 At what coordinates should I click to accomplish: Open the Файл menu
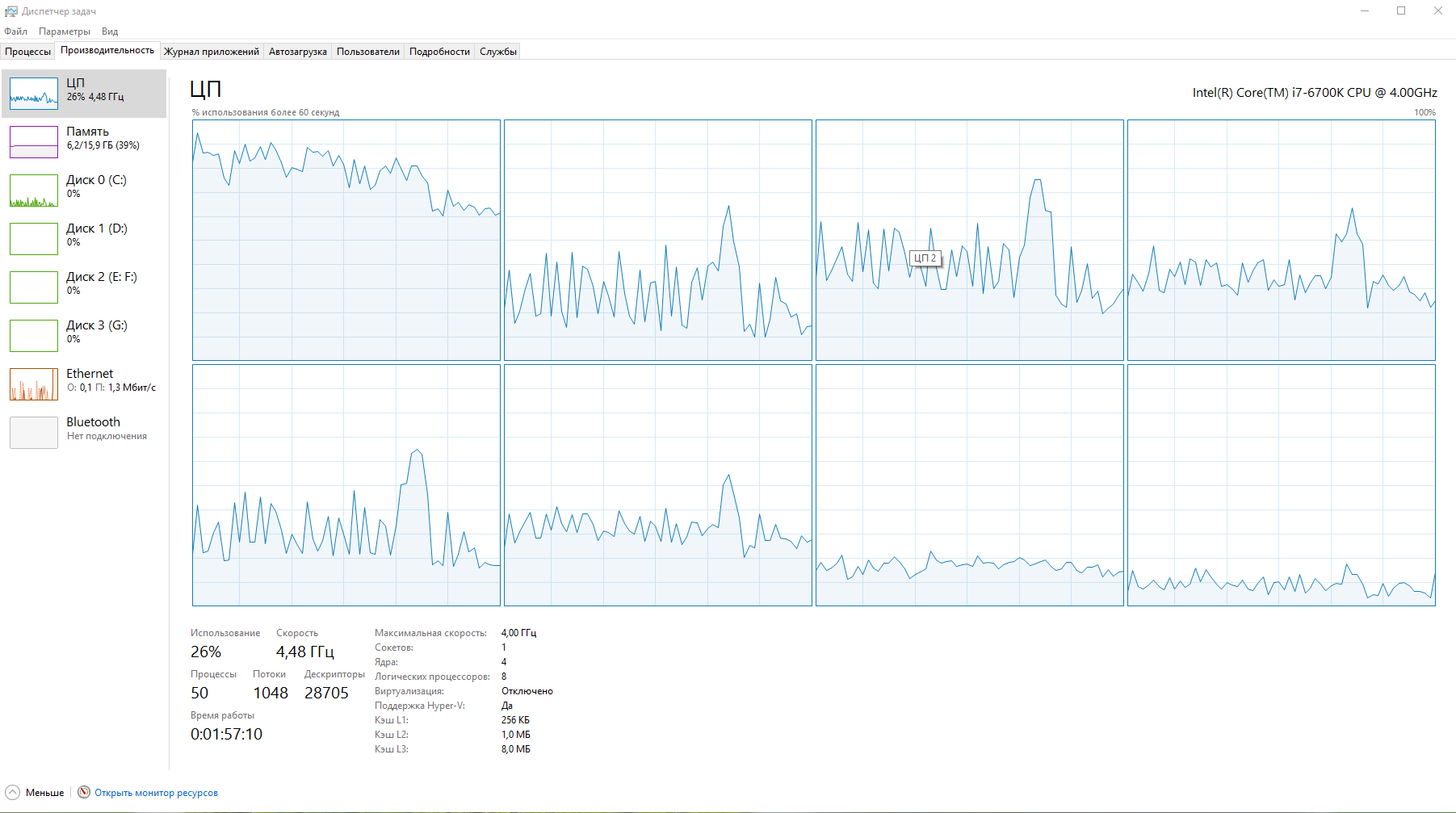(x=15, y=31)
